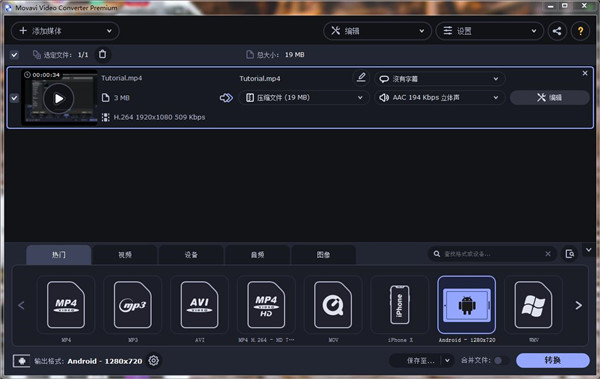Click the Edit button in file row

tap(549, 98)
